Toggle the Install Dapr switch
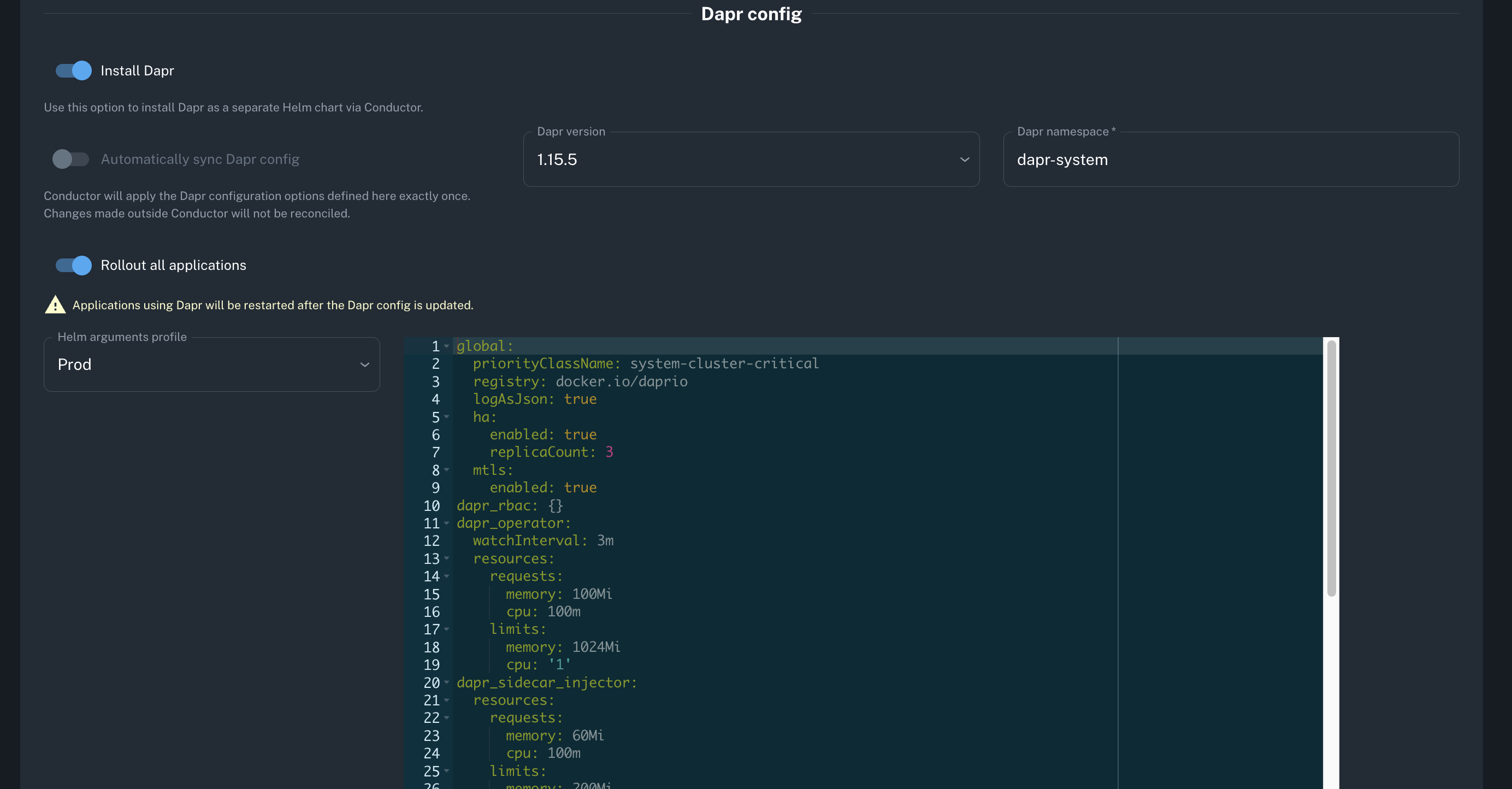The height and width of the screenshot is (789, 1512). point(73,70)
